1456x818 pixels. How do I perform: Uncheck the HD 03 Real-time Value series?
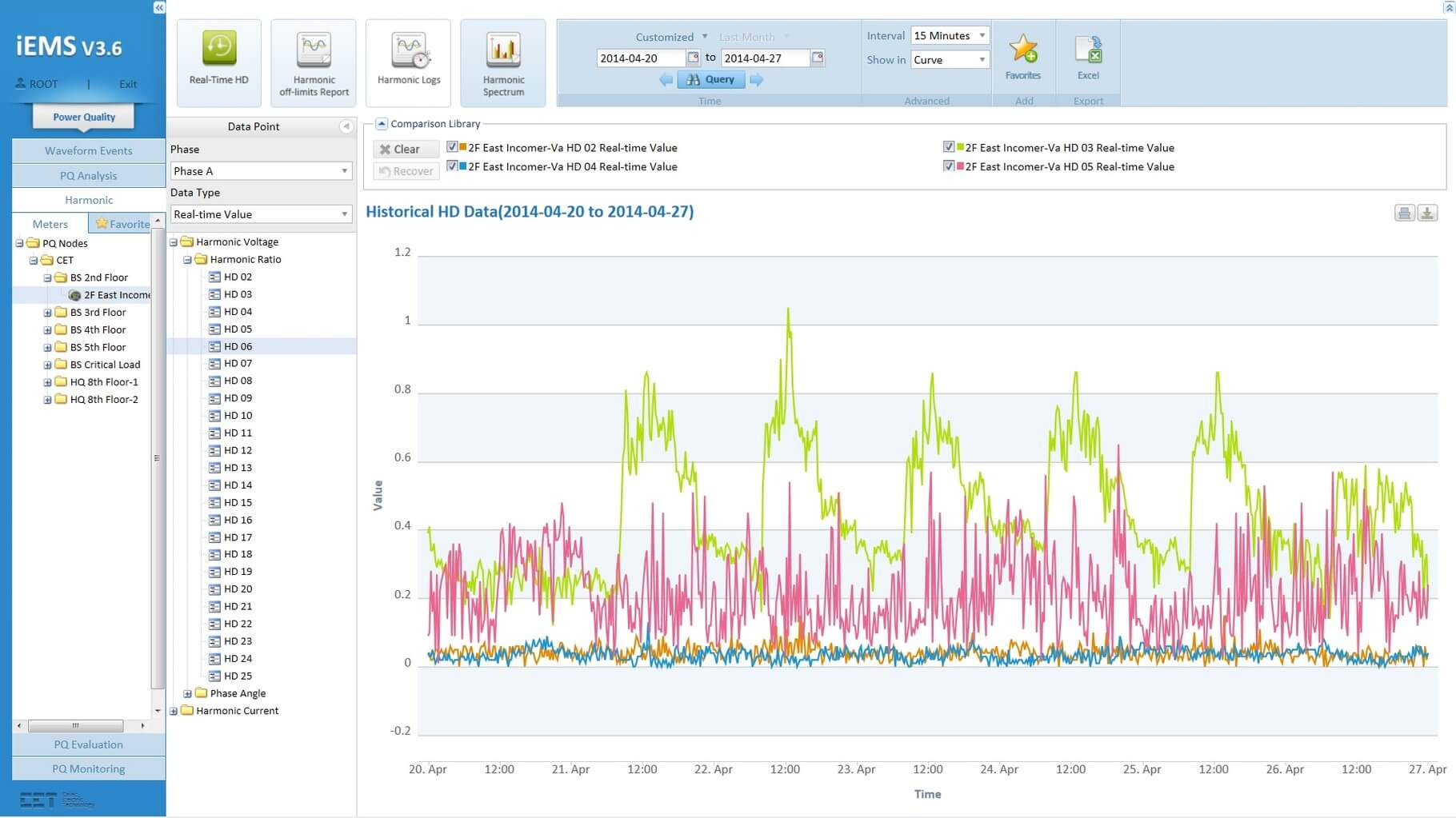pos(949,147)
